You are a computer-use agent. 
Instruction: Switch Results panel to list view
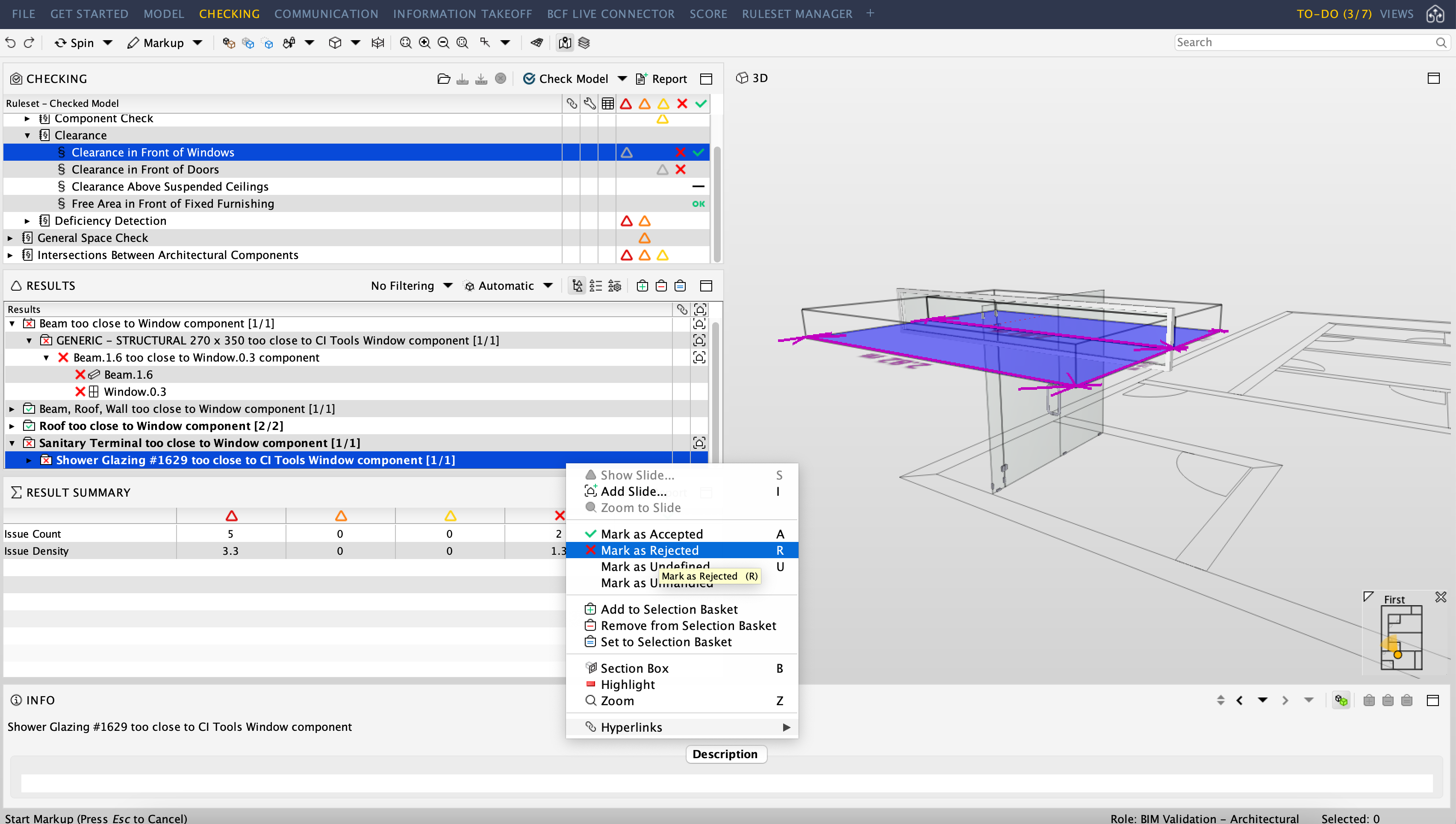pos(596,286)
